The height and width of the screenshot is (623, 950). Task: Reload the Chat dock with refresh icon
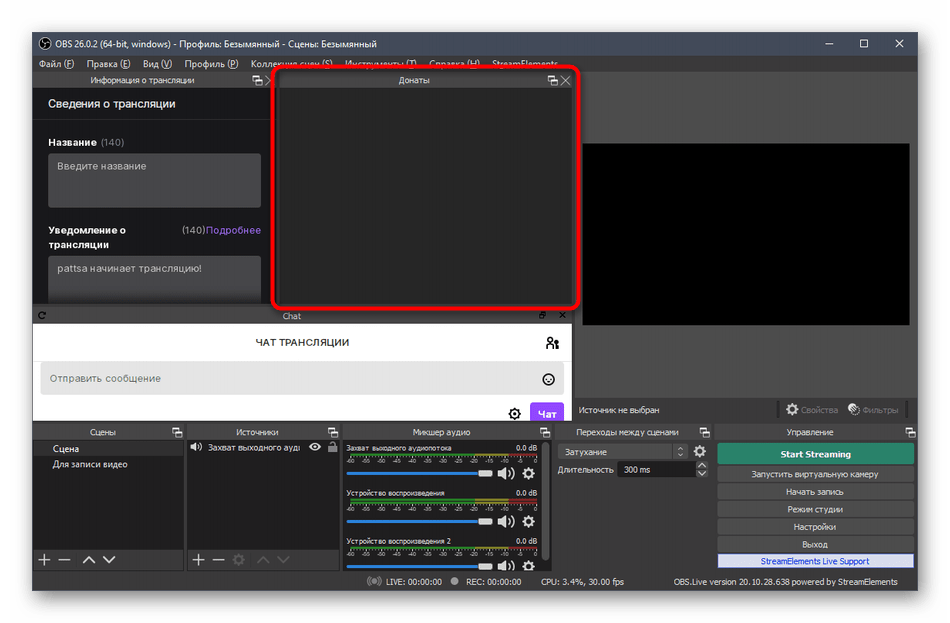point(42,316)
